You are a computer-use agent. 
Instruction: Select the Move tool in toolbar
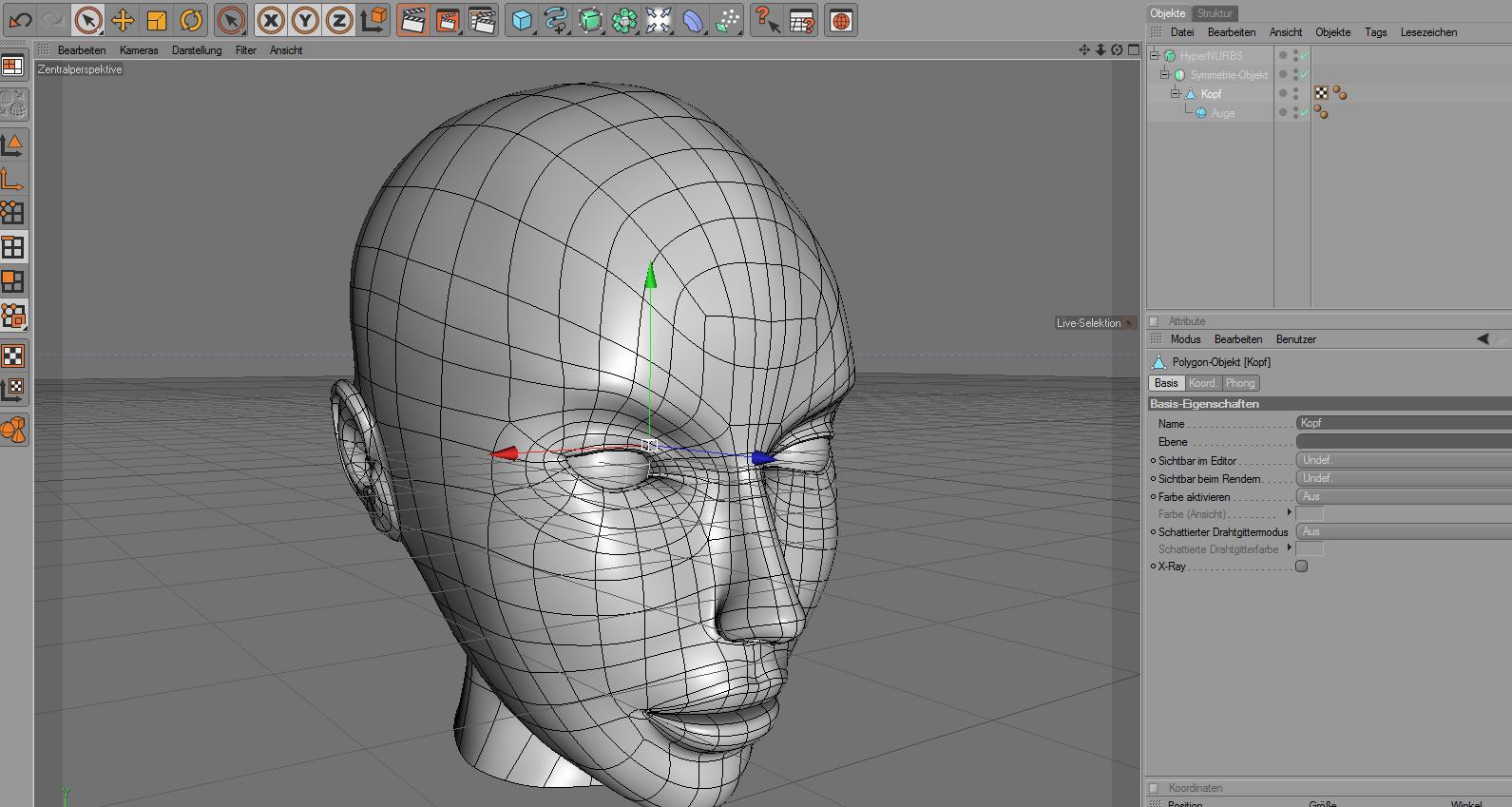point(123,20)
